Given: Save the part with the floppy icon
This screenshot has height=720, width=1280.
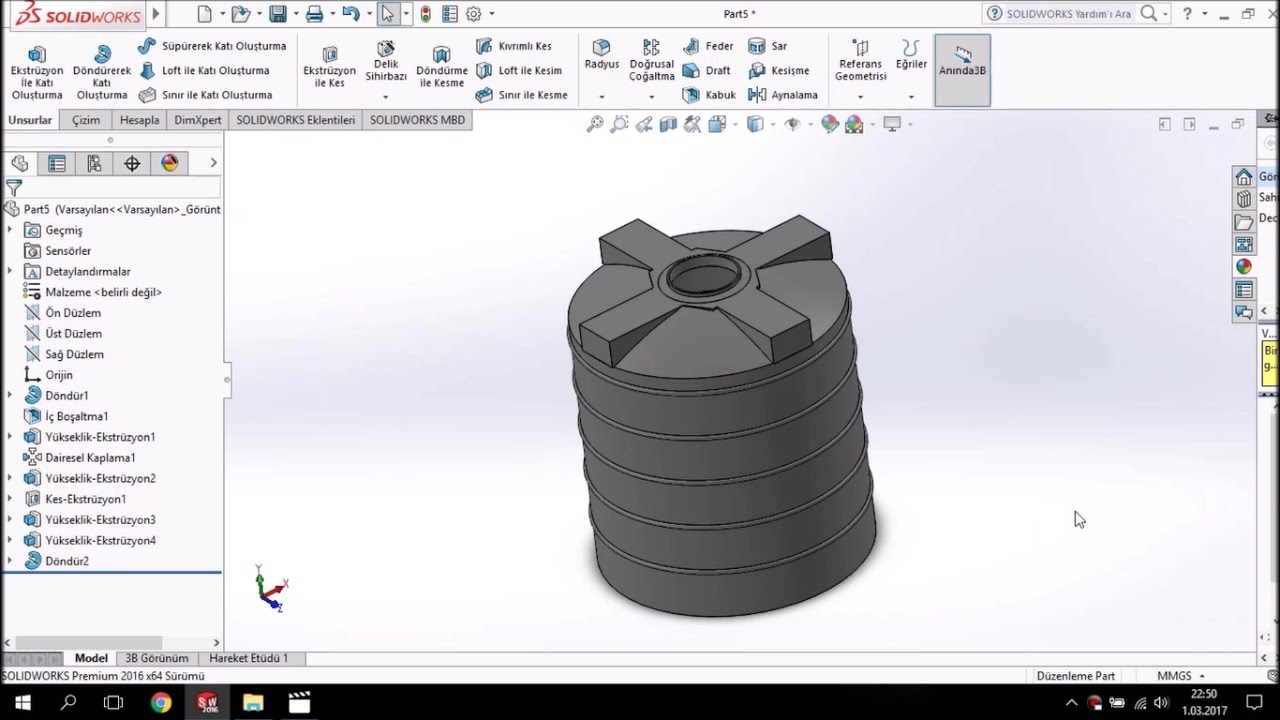Looking at the screenshot, I should [x=278, y=14].
